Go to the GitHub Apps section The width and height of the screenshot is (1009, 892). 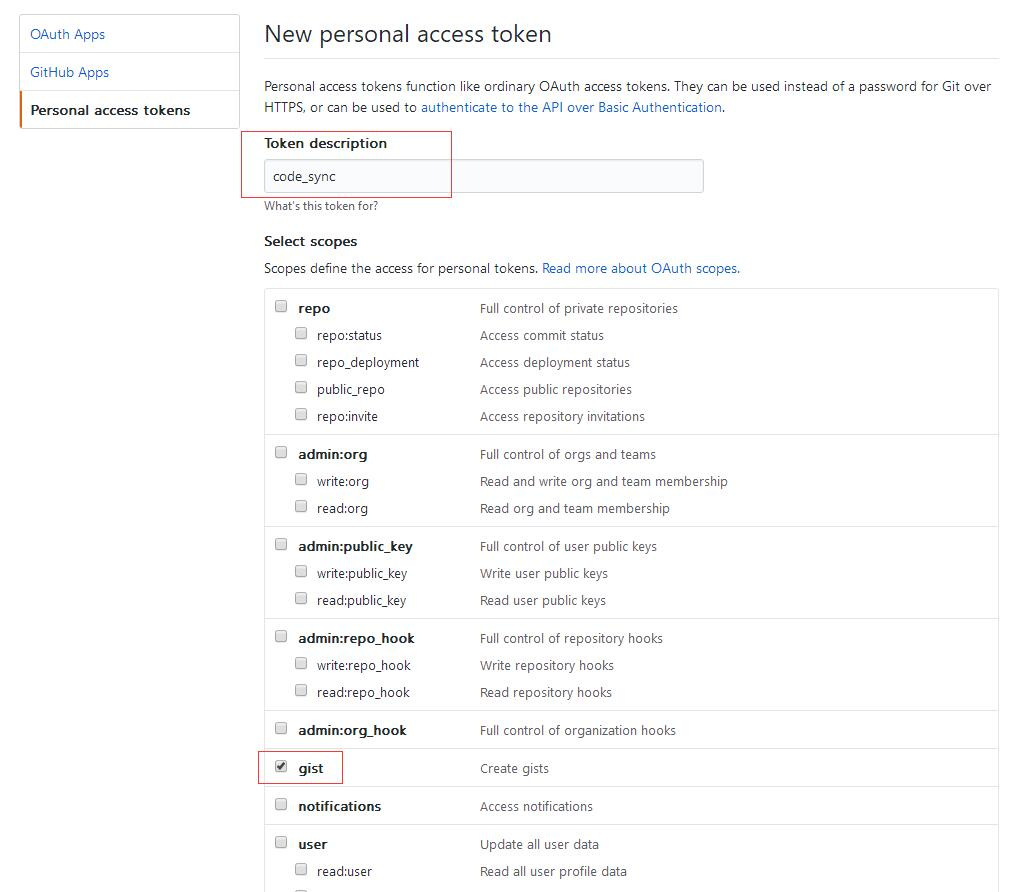click(70, 72)
